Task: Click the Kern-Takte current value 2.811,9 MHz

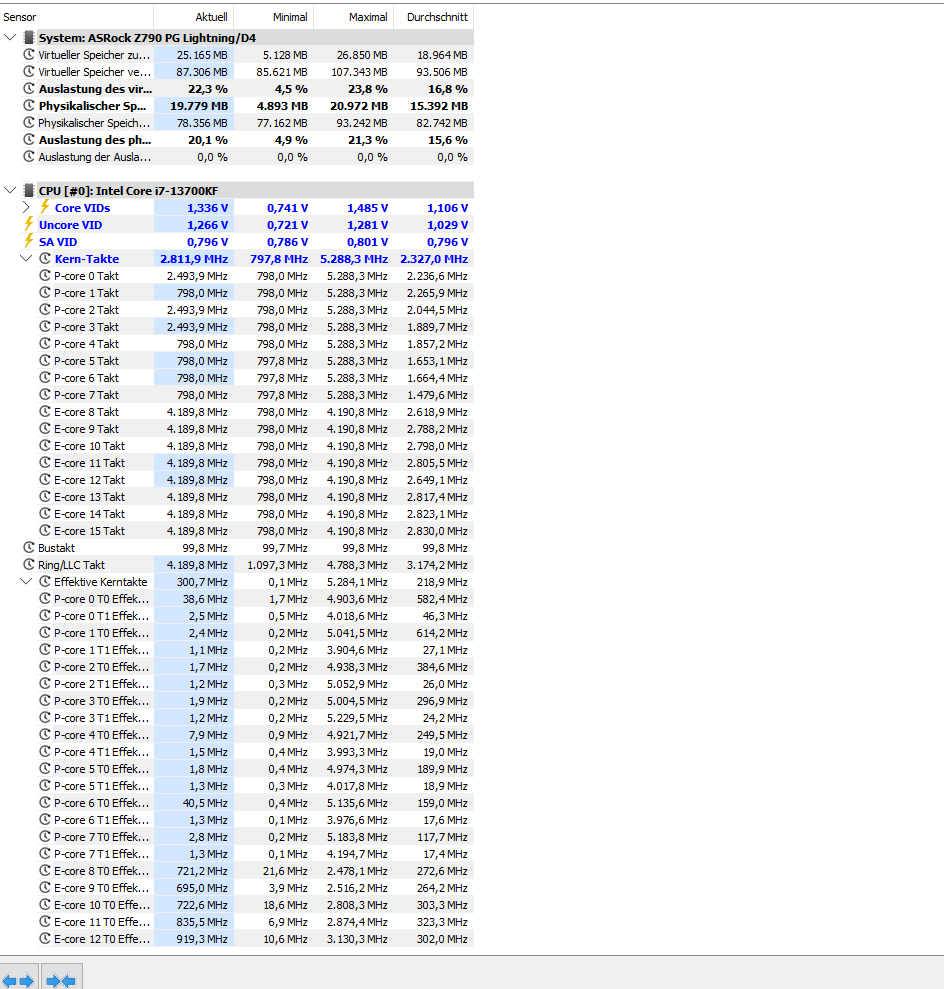Action: pos(194,259)
